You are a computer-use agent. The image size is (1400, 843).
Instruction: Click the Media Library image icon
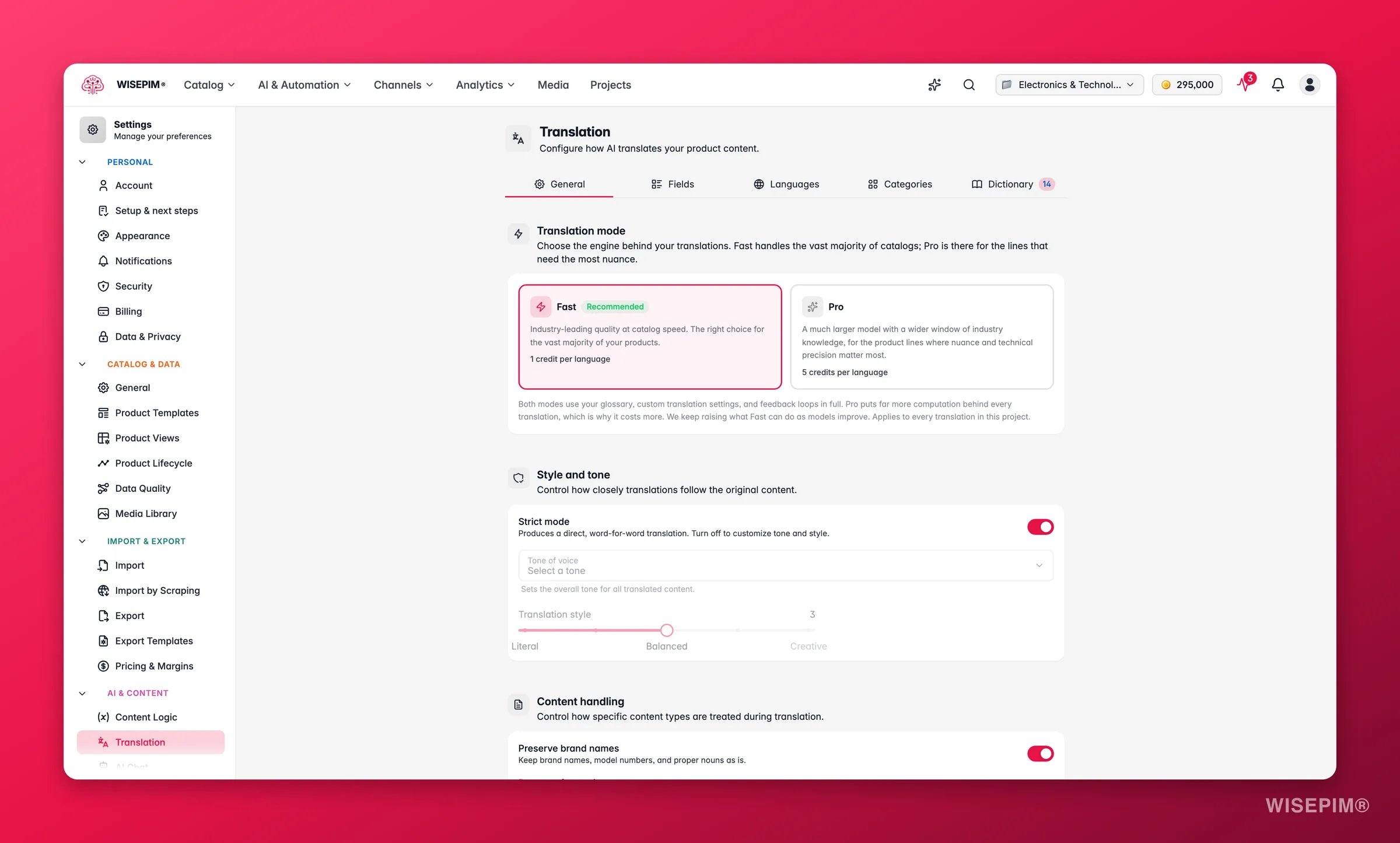click(x=103, y=513)
